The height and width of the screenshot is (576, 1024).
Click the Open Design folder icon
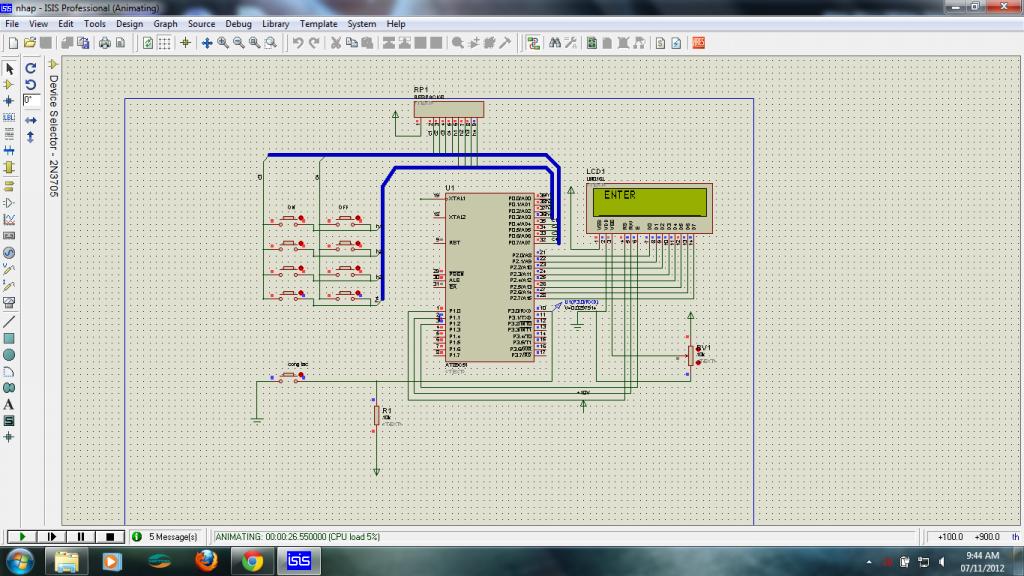pyautogui.click(x=30, y=43)
